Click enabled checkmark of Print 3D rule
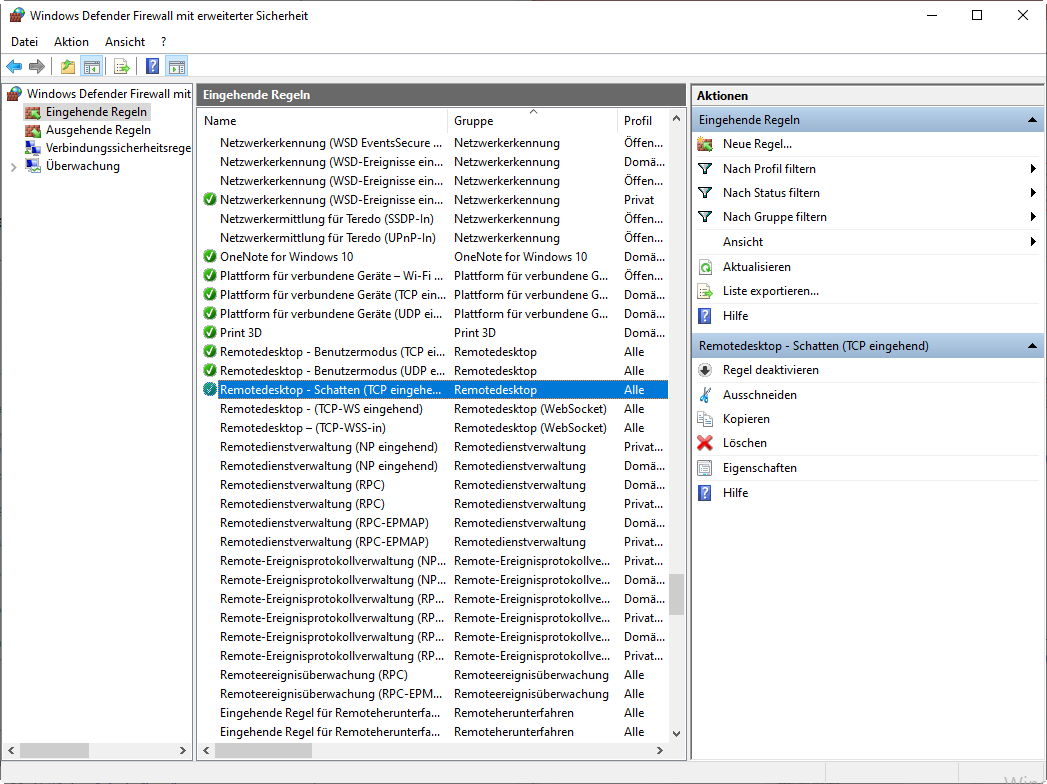The width and height of the screenshot is (1047, 784). point(209,332)
